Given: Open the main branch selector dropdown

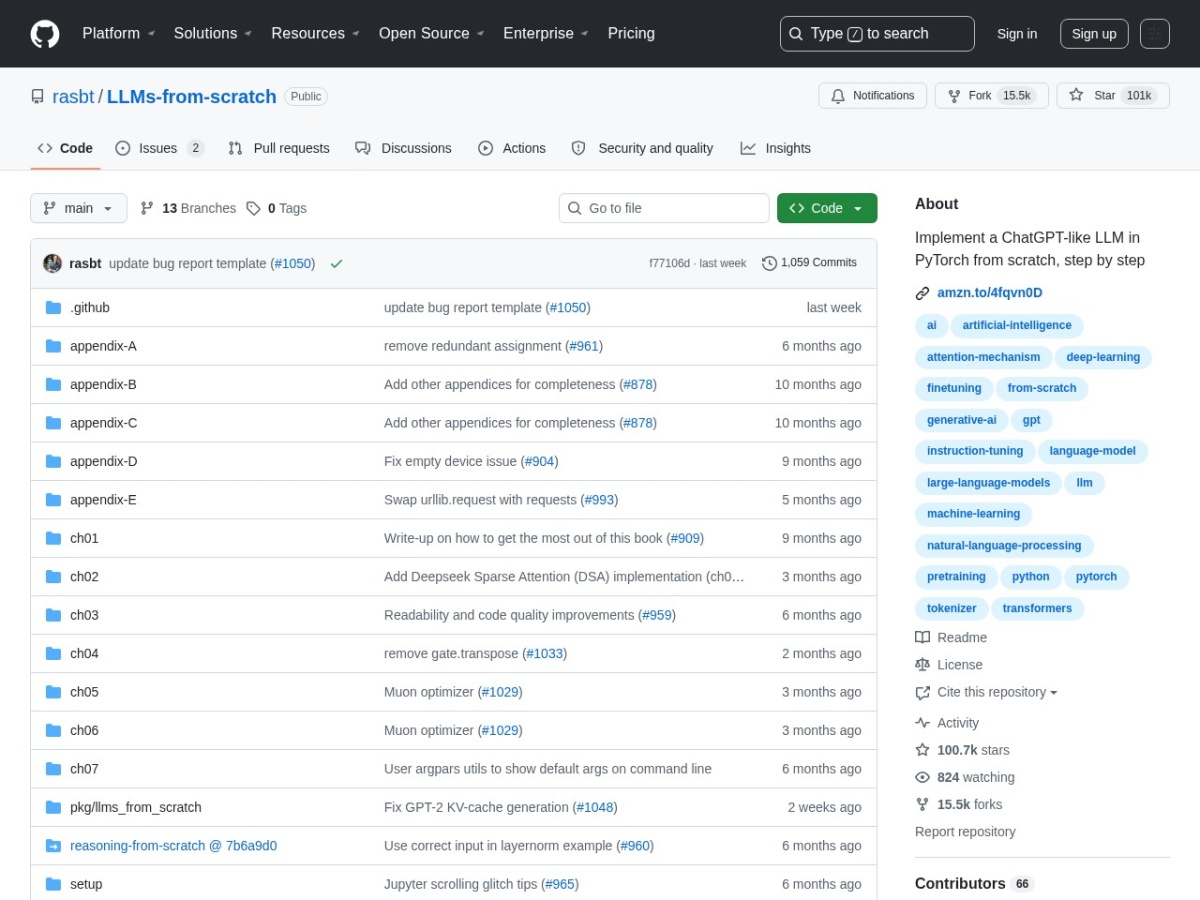Looking at the screenshot, I should point(79,208).
